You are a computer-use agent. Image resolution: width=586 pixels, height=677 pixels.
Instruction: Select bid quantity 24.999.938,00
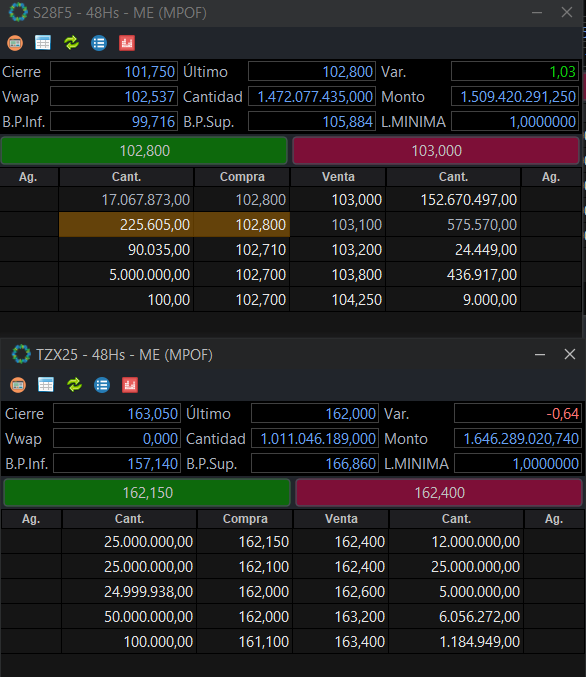click(x=129, y=592)
